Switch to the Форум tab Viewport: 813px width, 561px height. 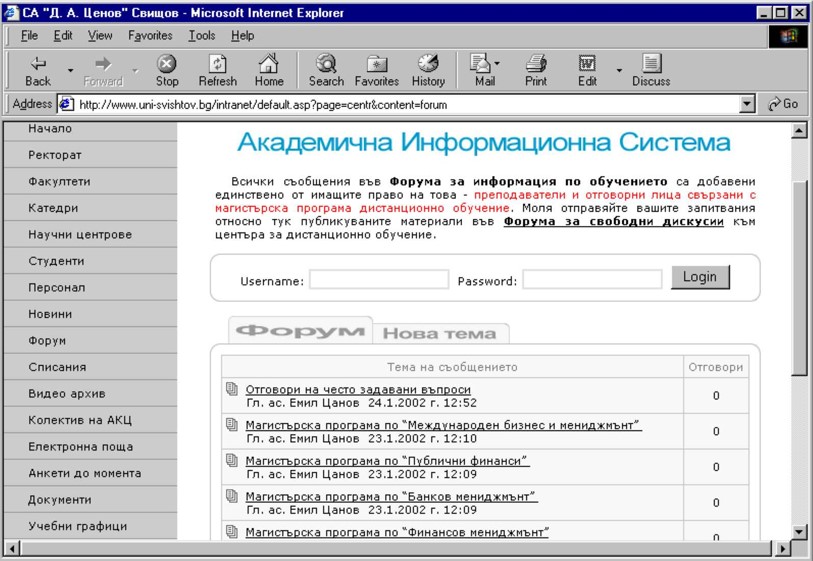tap(300, 331)
